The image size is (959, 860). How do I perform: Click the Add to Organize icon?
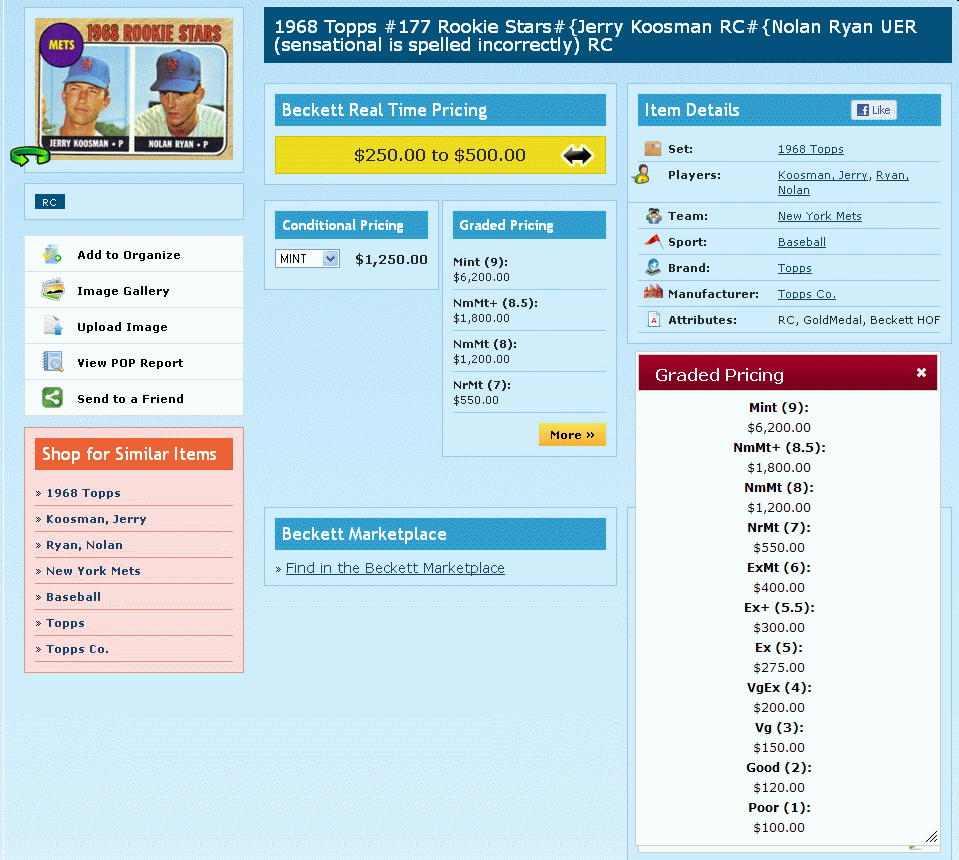click(x=52, y=254)
